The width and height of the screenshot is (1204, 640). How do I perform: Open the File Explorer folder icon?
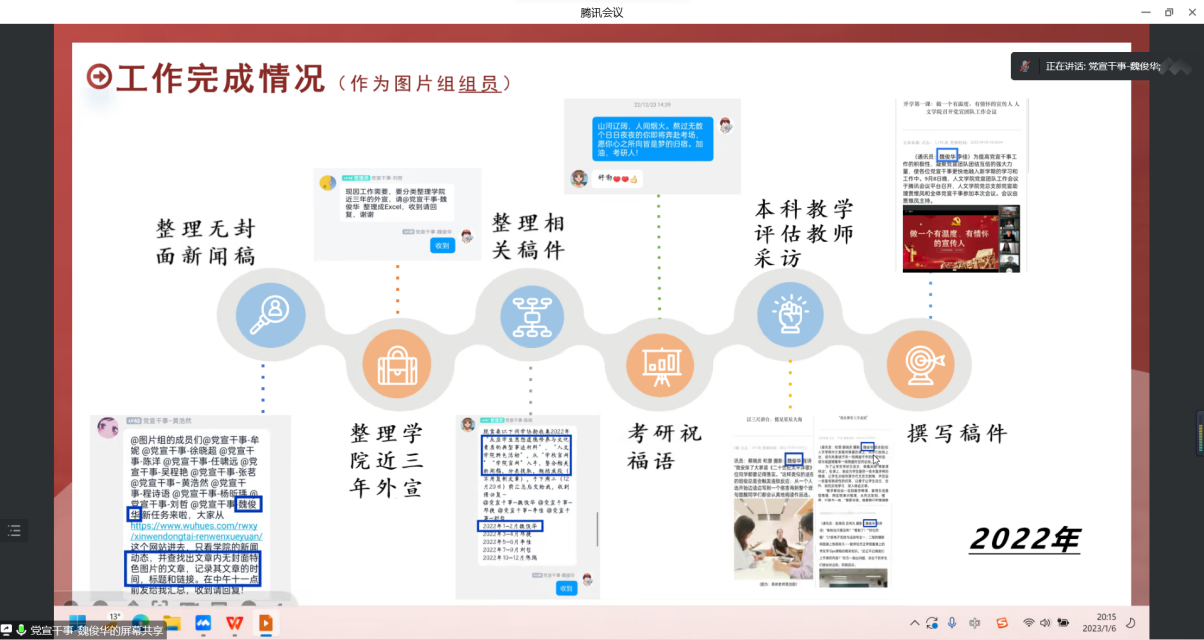[x=171, y=623]
